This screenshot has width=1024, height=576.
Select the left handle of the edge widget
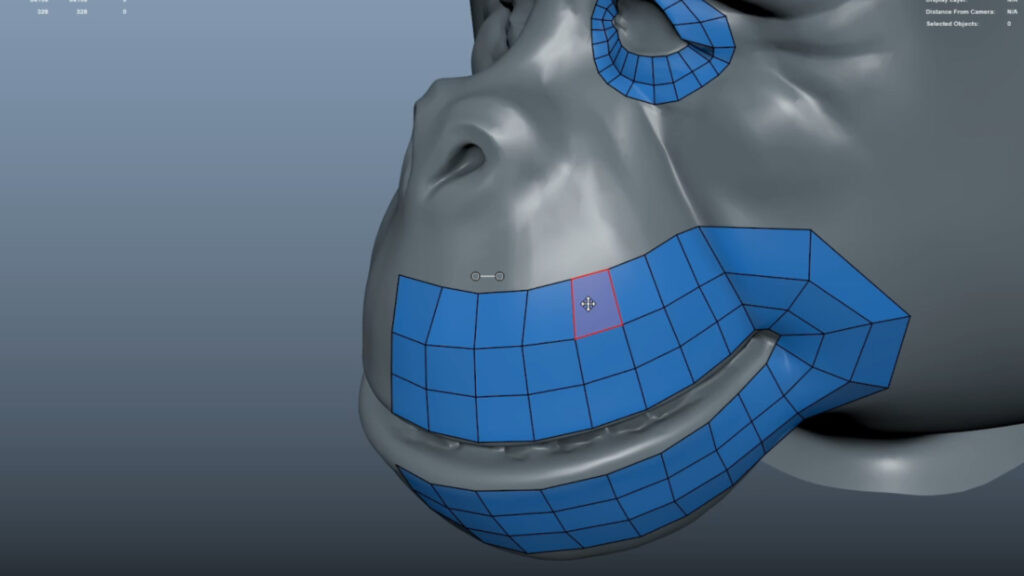[x=475, y=276]
